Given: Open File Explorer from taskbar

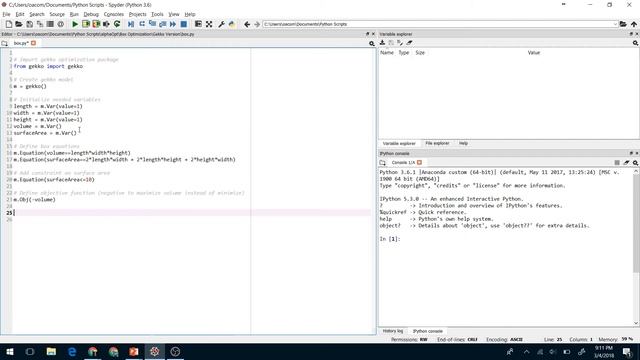Looking at the screenshot, I should point(51,352).
